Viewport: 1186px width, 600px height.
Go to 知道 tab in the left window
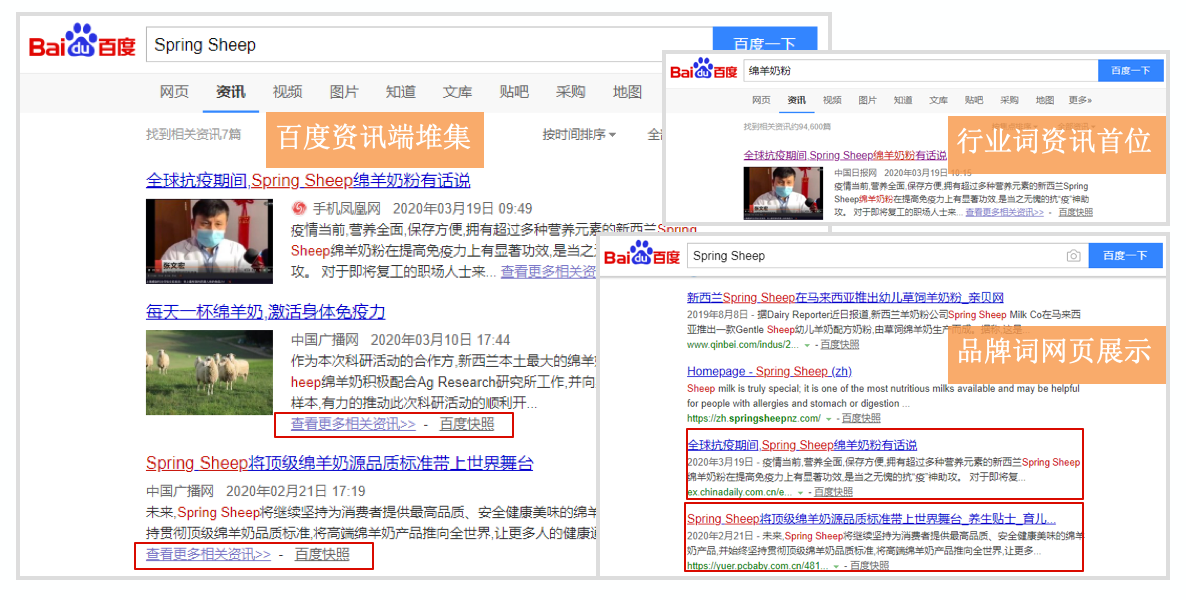(x=401, y=92)
